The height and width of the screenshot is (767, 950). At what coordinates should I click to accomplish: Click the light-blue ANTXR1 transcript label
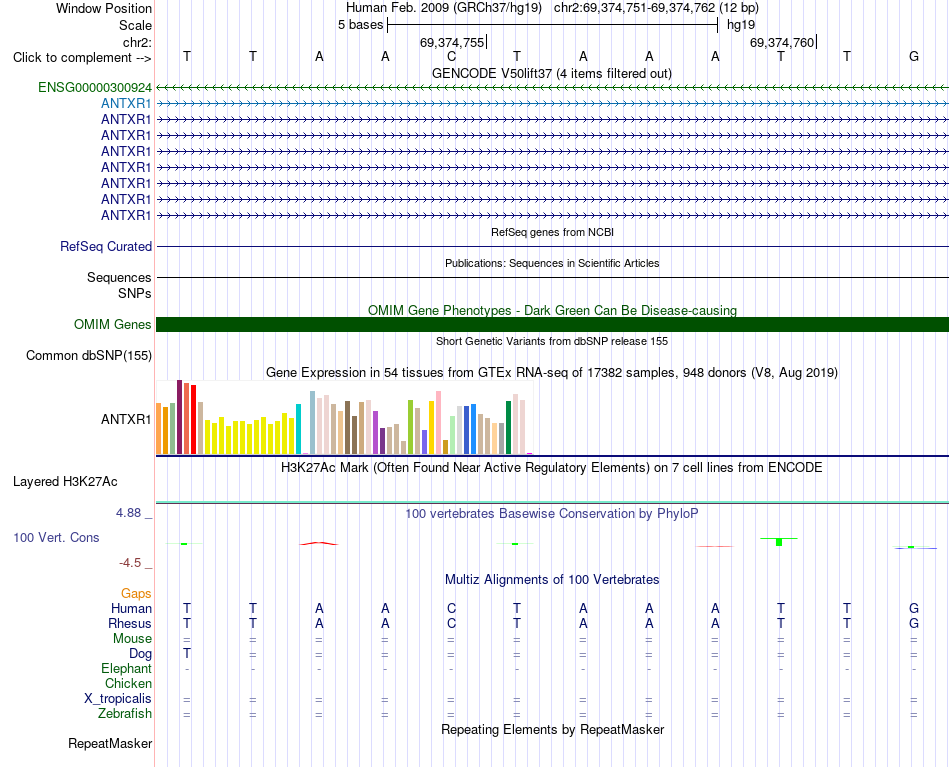(126, 104)
